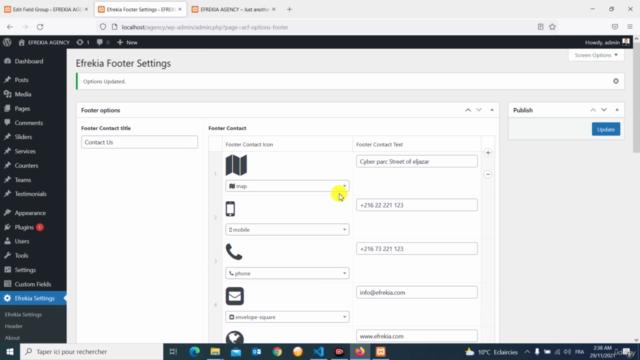Expand Screen Options panel
Image resolution: width=640 pixels, height=360 pixels.
[x=596, y=55]
